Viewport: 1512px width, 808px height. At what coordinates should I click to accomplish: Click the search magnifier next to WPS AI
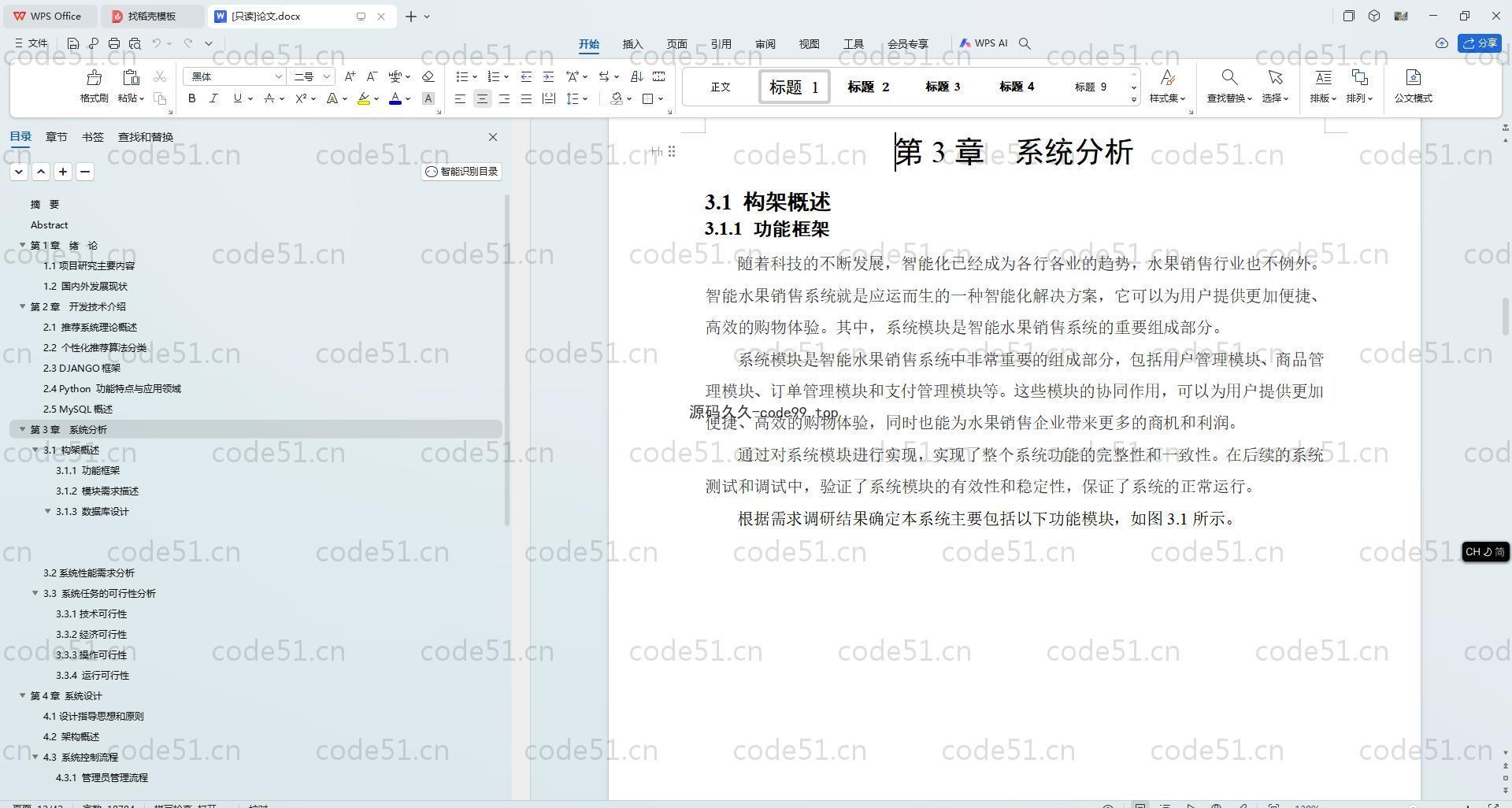click(x=1025, y=43)
